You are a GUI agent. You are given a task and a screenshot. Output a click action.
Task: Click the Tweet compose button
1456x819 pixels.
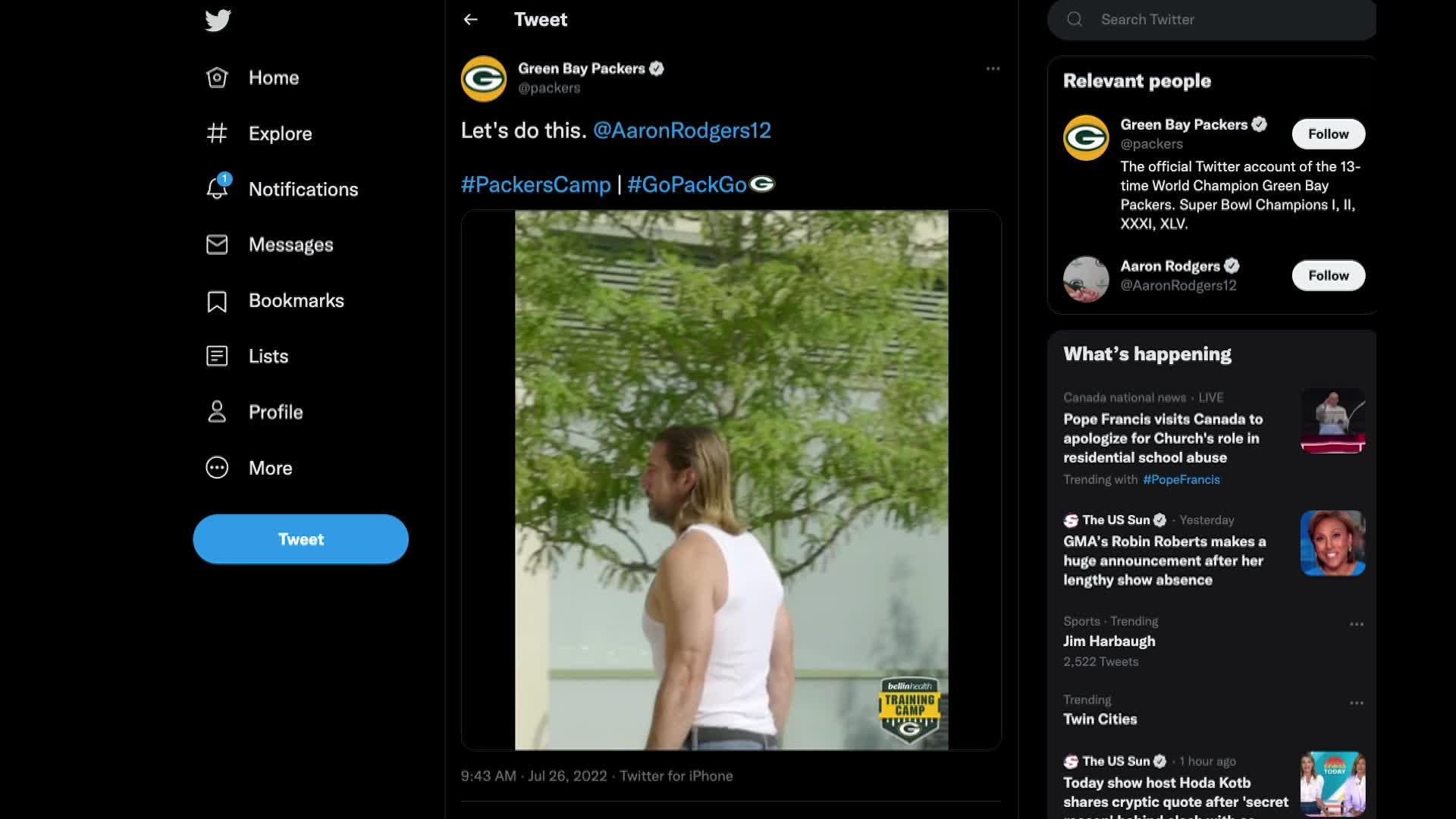click(x=301, y=539)
